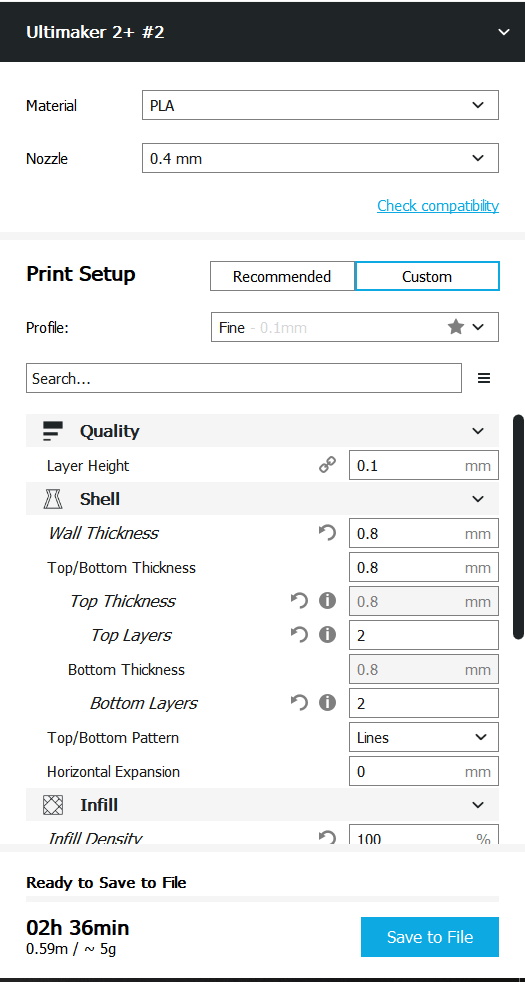This screenshot has height=982, width=525.
Task: Switch to Recommended print setup mode
Action: coord(283,276)
